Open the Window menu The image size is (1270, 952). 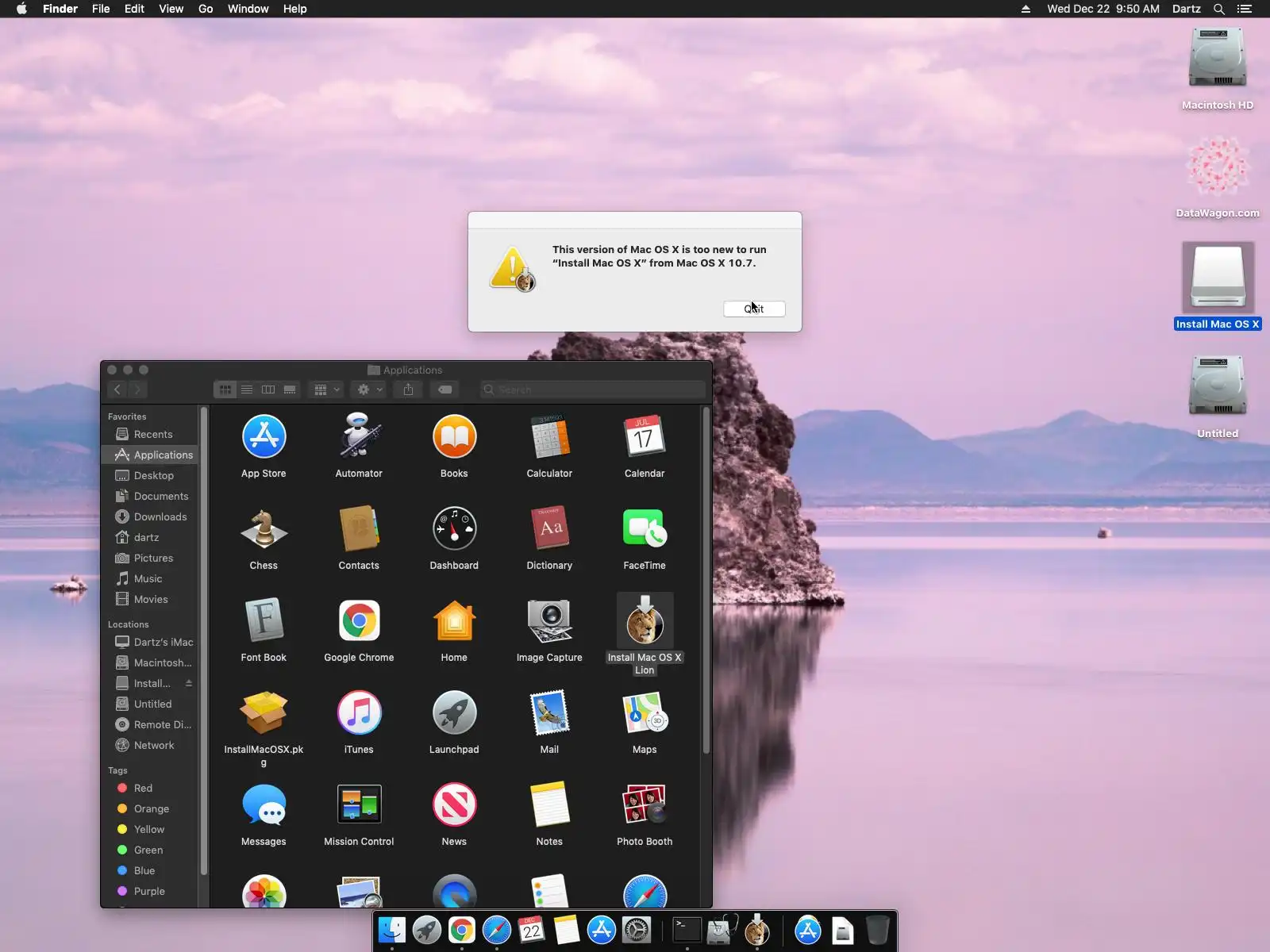click(248, 9)
